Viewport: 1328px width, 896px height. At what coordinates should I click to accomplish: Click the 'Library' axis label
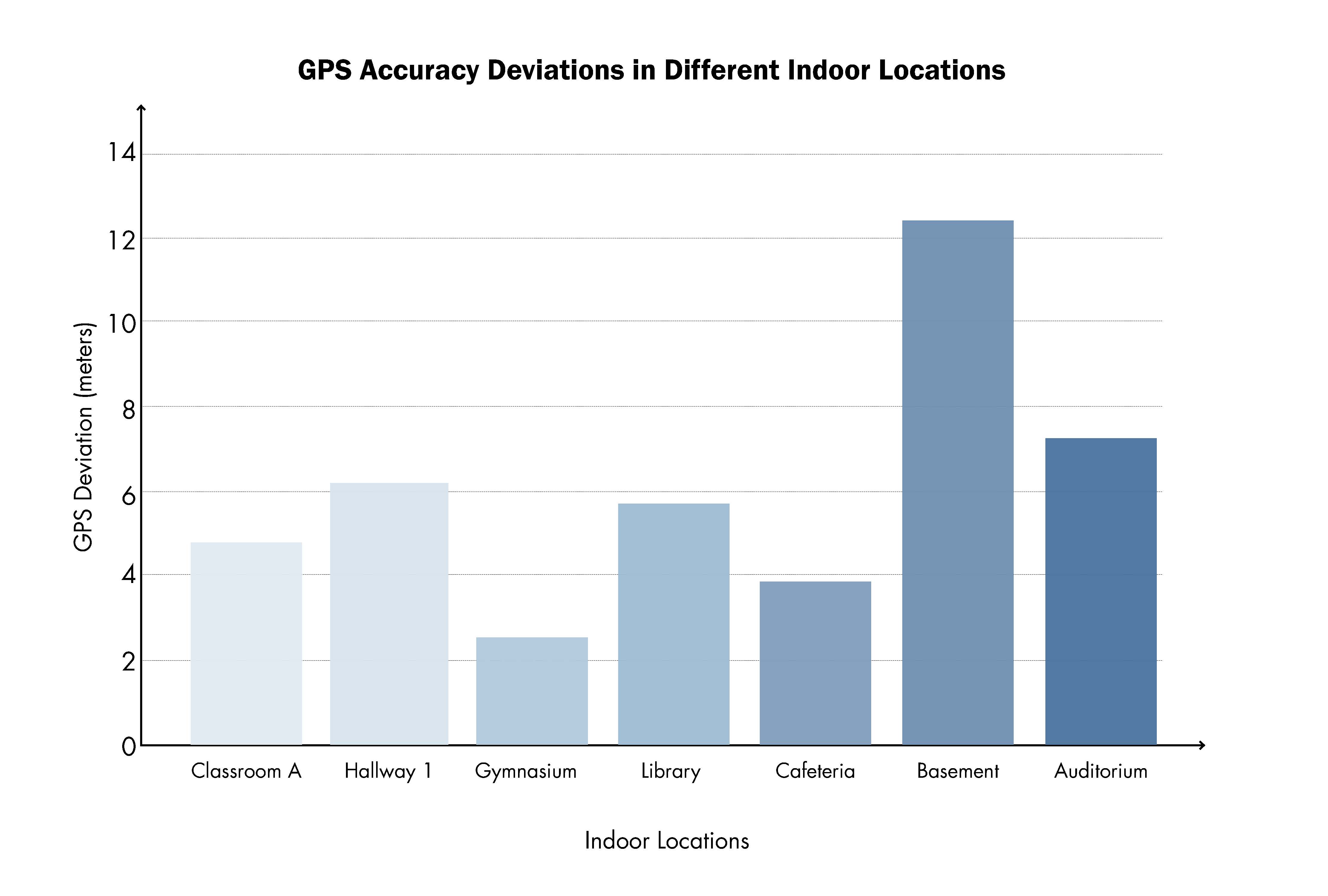coord(671,771)
